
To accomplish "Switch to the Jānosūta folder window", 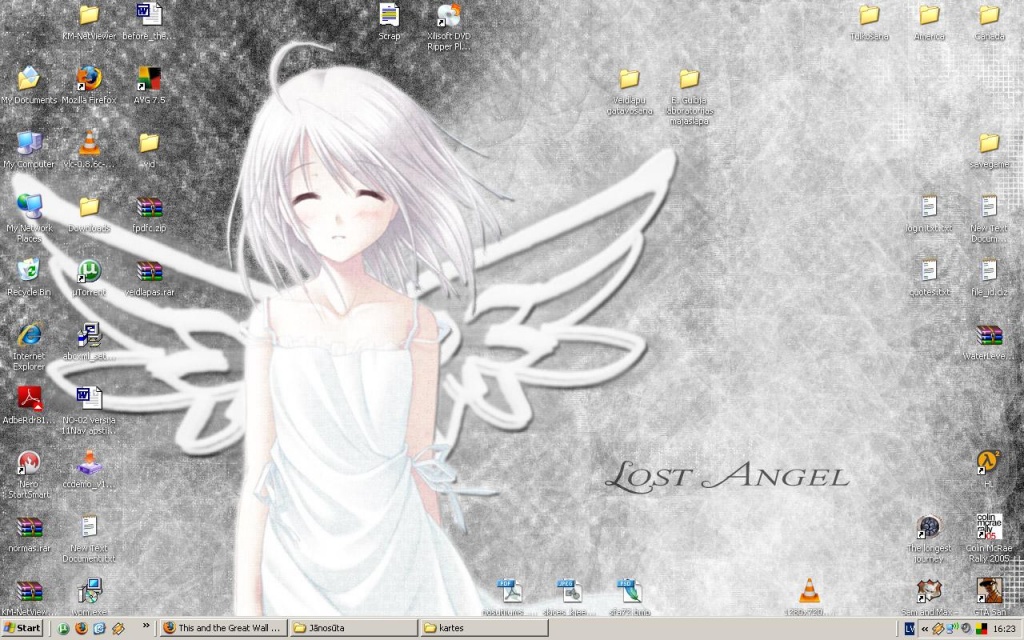I will (x=353, y=628).
